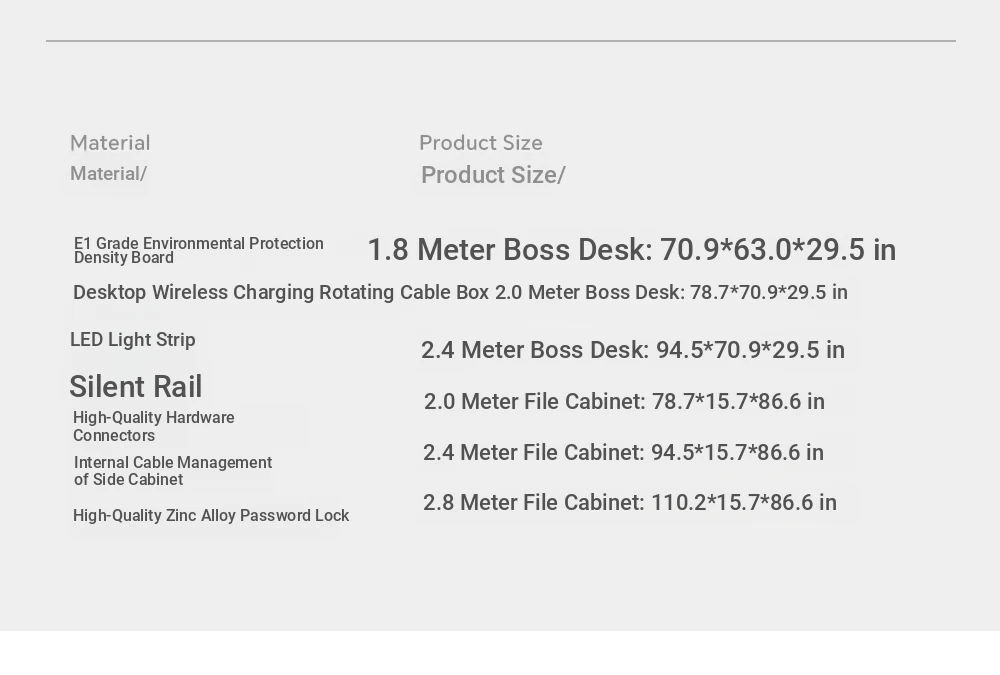Select the 1.8 Meter Boss Desk dimensions line
1000x675 pixels.
coord(632,249)
